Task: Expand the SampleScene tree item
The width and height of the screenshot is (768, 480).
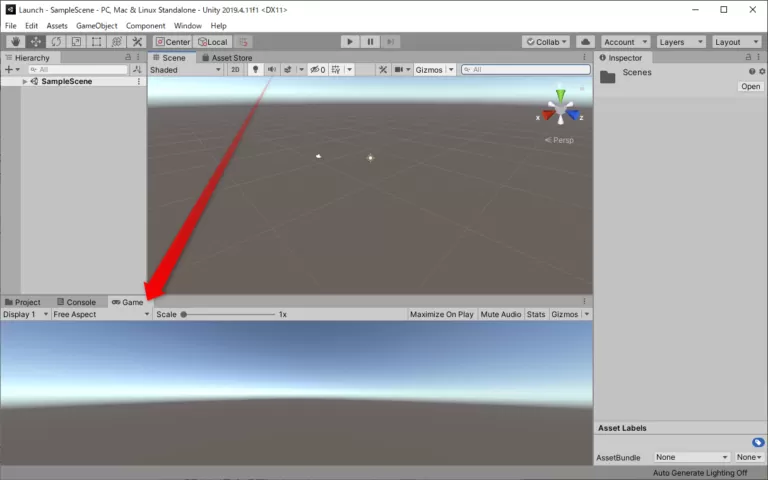Action: pos(25,81)
